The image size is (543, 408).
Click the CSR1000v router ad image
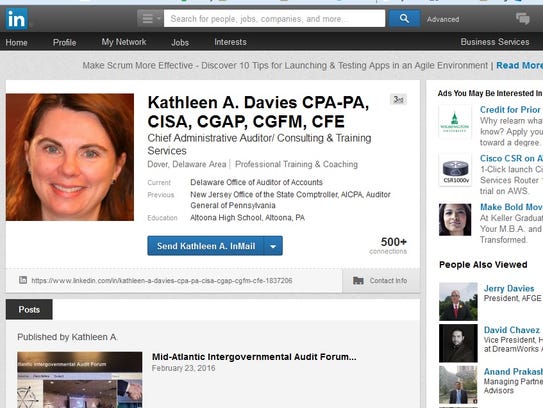455,170
